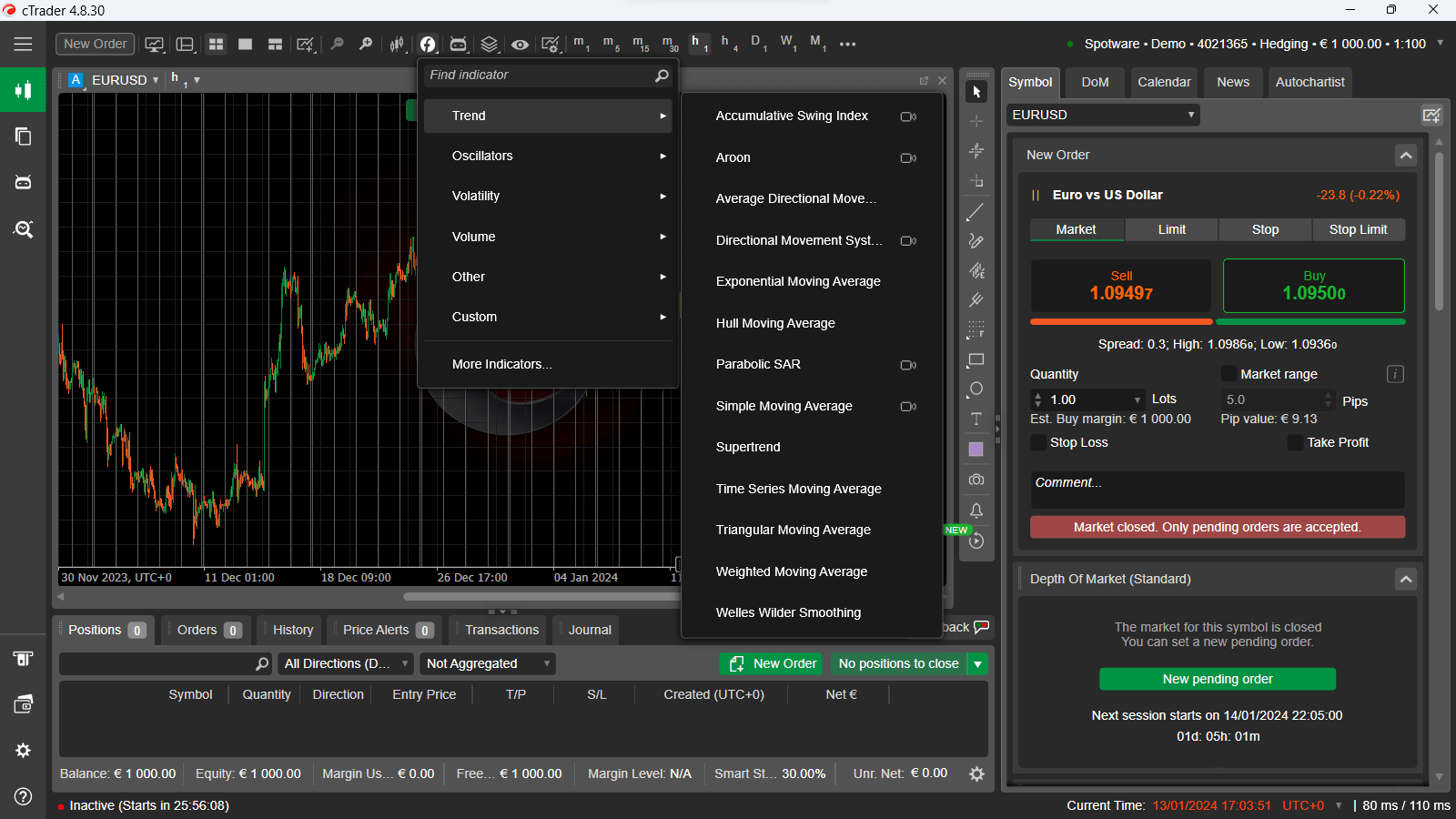
Task: Open the Automate robot icon in sidebar
Action: [x=23, y=183]
